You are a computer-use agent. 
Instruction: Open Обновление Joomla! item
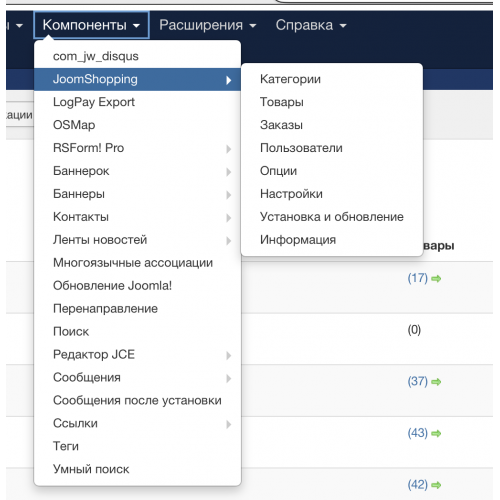pos(137,286)
